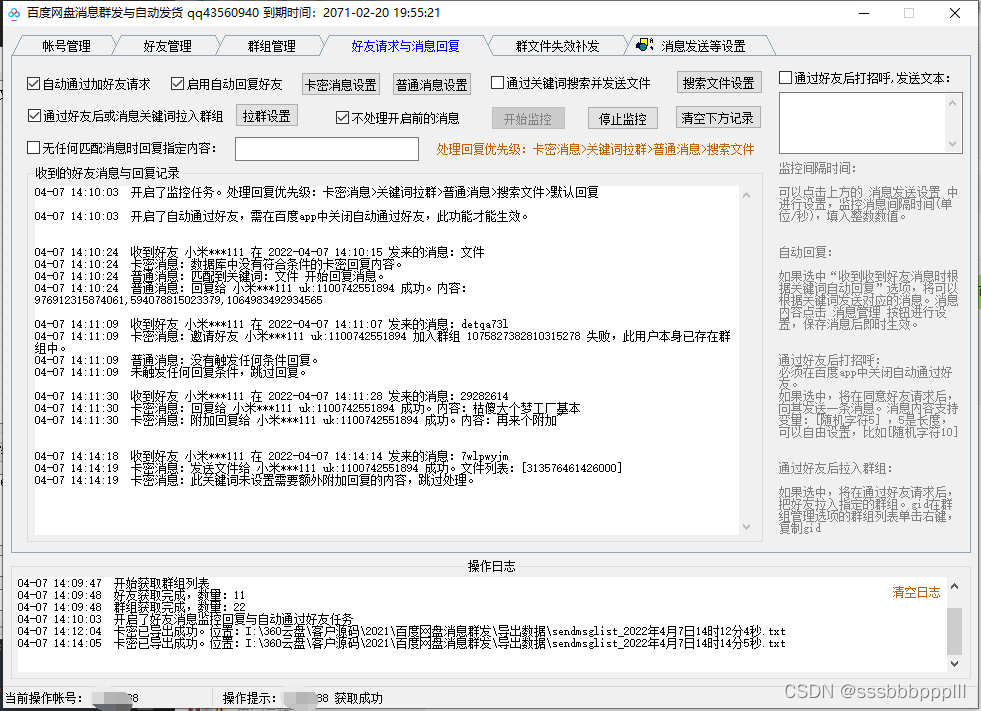
Task: Click the 操作日志 scroll down arrow
Action: pyautogui.click(x=955, y=663)
